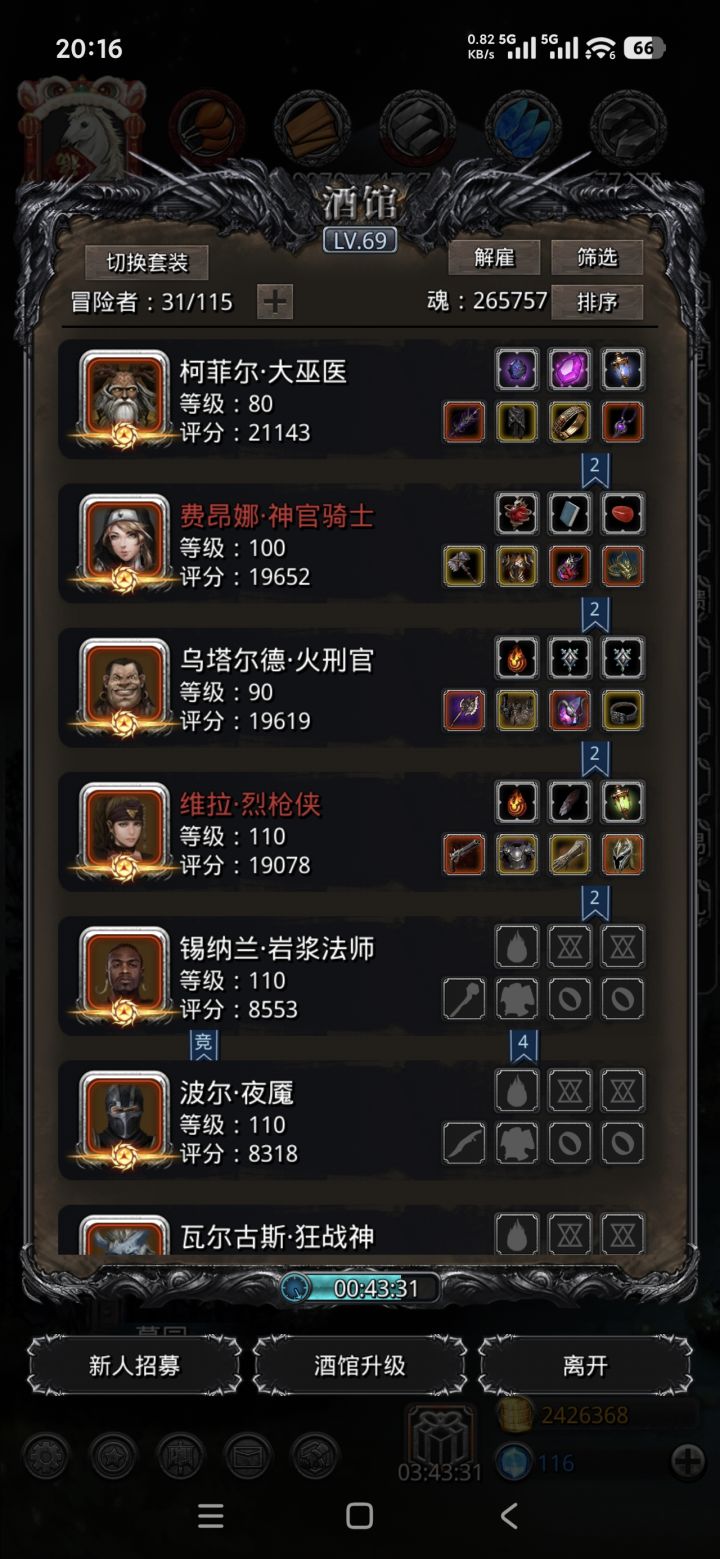Click the 切换套装 button
The width and height of the screenshot is (720, 1559).
coord(147,263)
